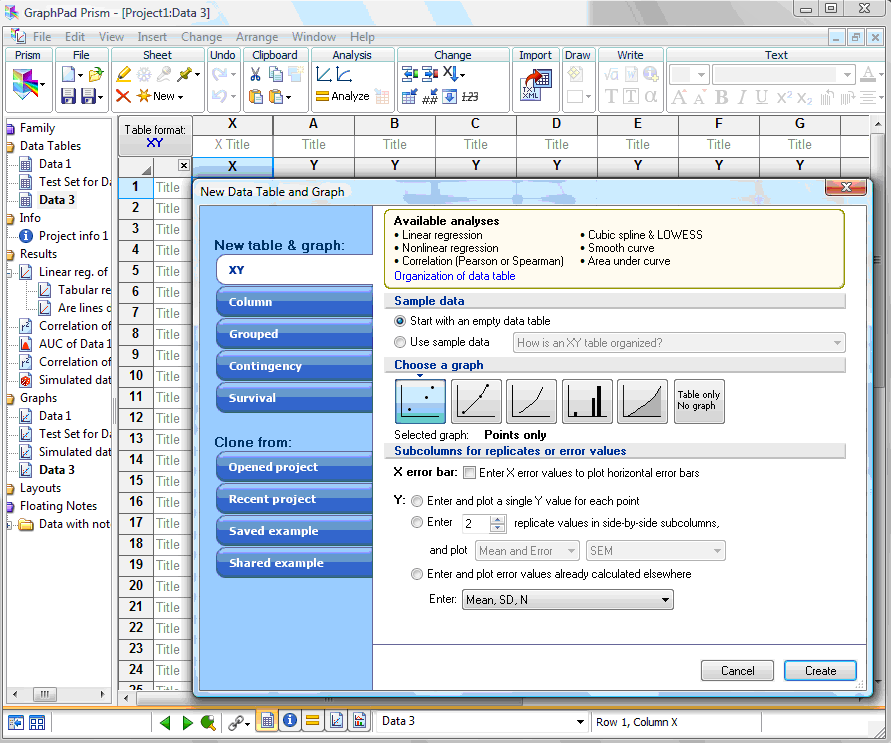Click the Copy icon in Clipboard group
891x743 pixels.
[x=276, y=74]
